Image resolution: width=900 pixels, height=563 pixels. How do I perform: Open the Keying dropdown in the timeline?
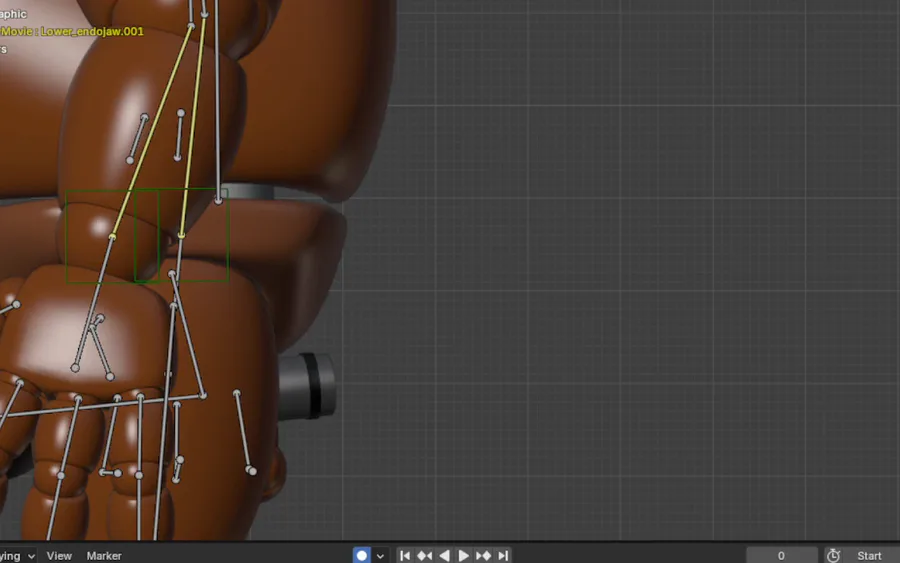point(18,556)
